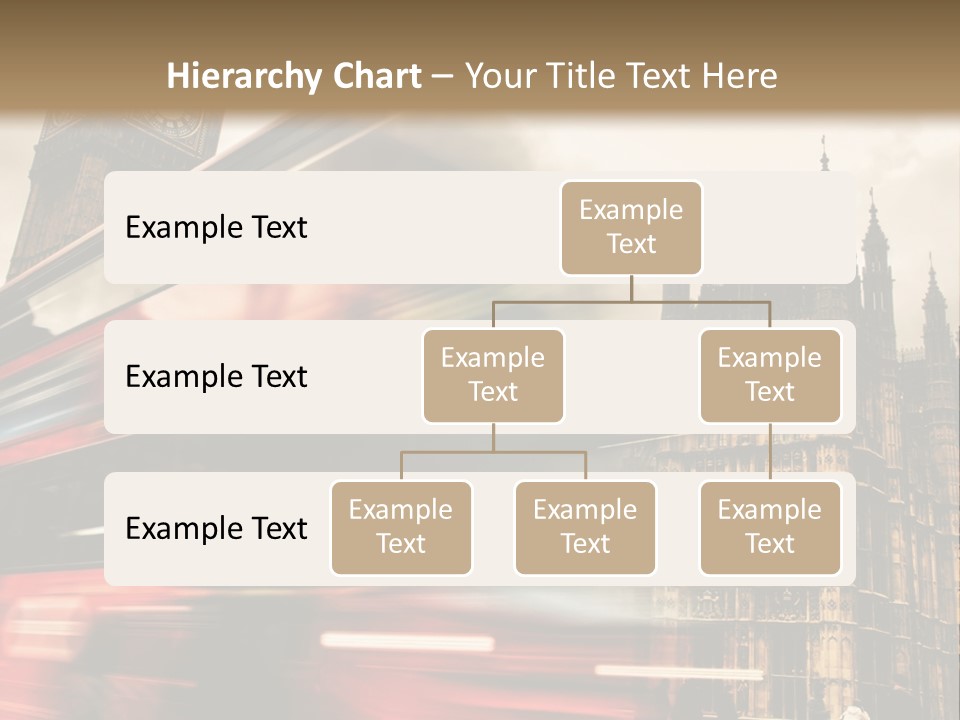Select the connector between the two right-side boxes

[x=770, y=452]
